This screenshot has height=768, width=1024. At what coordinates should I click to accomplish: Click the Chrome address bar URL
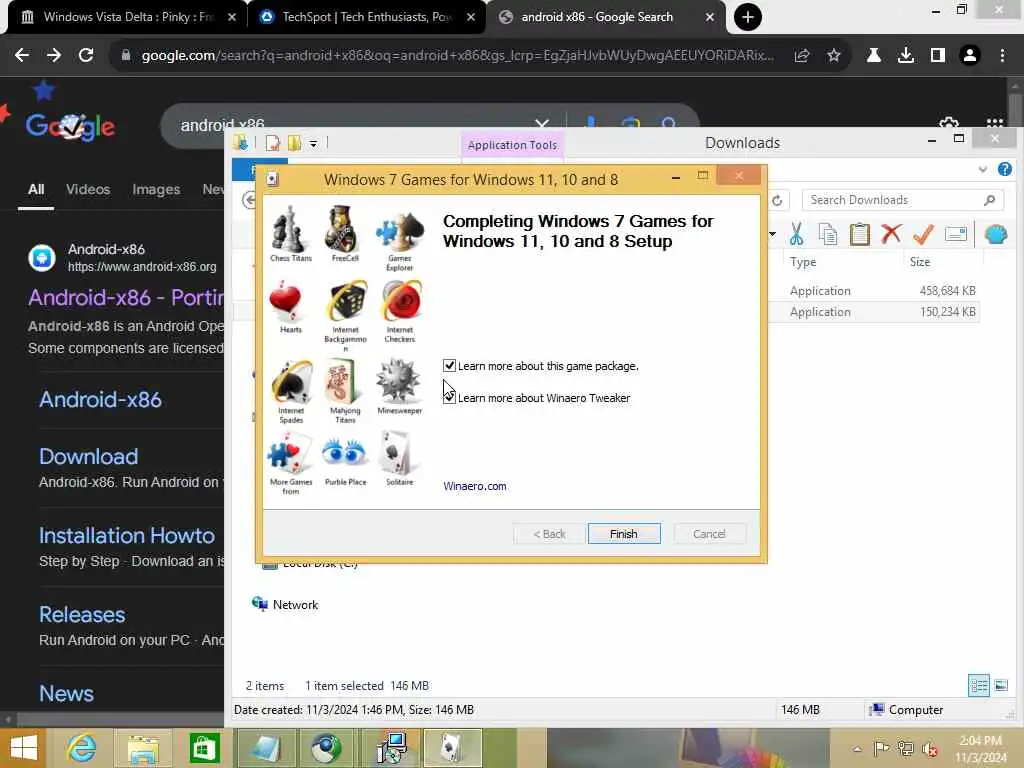pyautogui.click(x=457, y=56)
